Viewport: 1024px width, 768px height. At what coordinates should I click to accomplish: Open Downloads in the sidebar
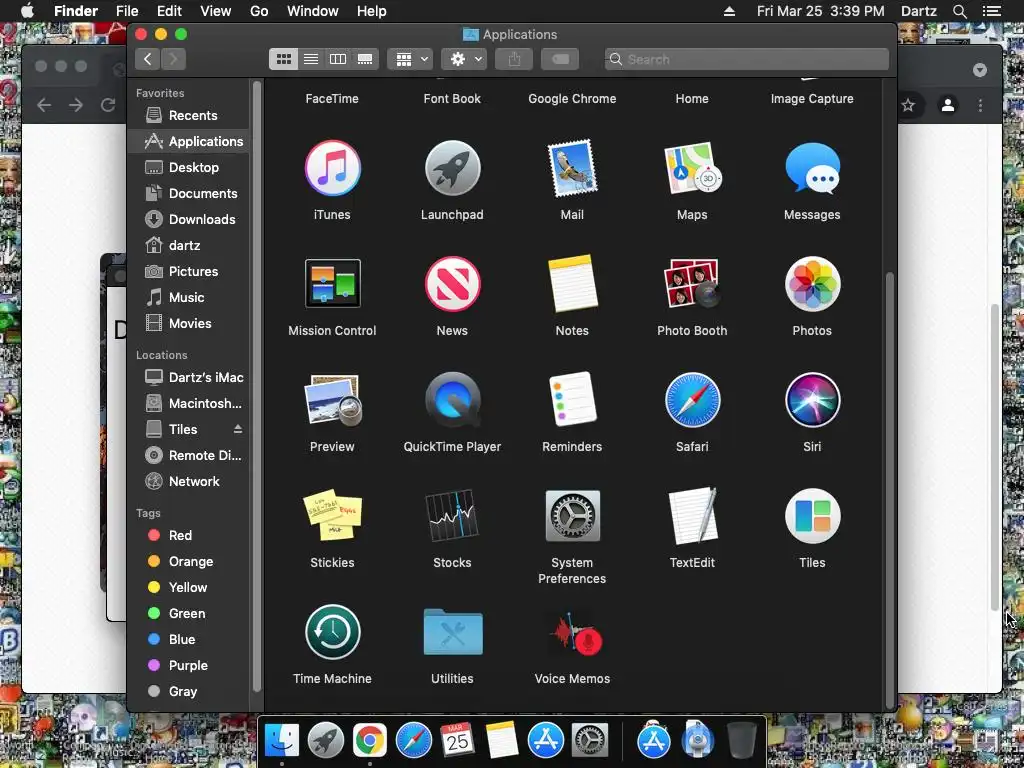(189, 219)
